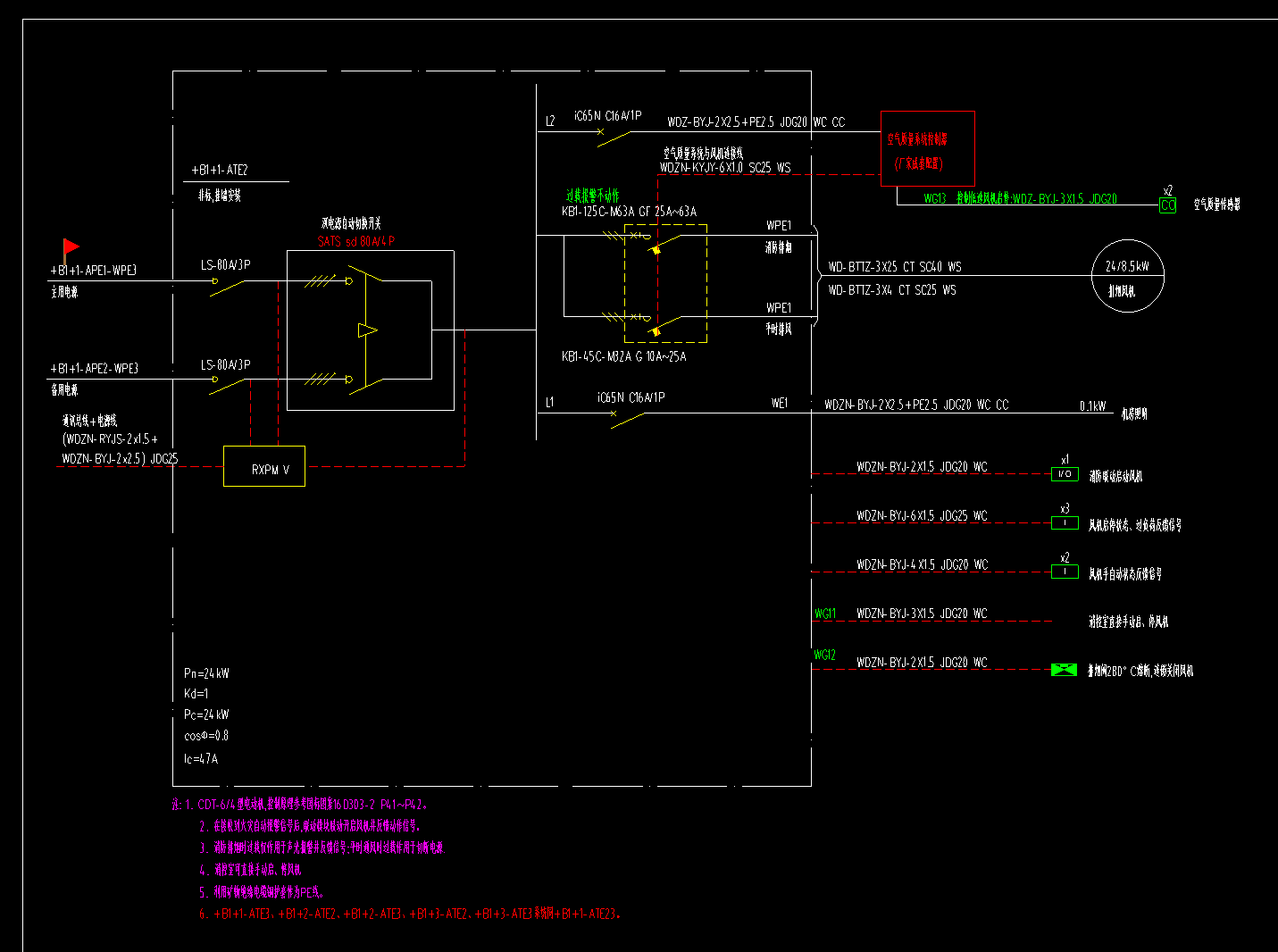
Task: Select the KB1-45C-M32A G 10A~25A label
Action: pyautogui.click(x=623, y=356)
